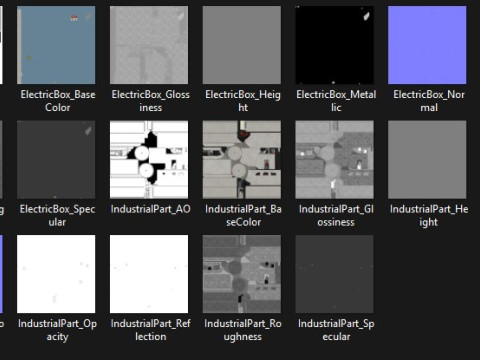Image resolution: width=480 pixels, height=360 pixels.
Task: Click the IndustrialPart_Height file name
Action: (429, 216)
